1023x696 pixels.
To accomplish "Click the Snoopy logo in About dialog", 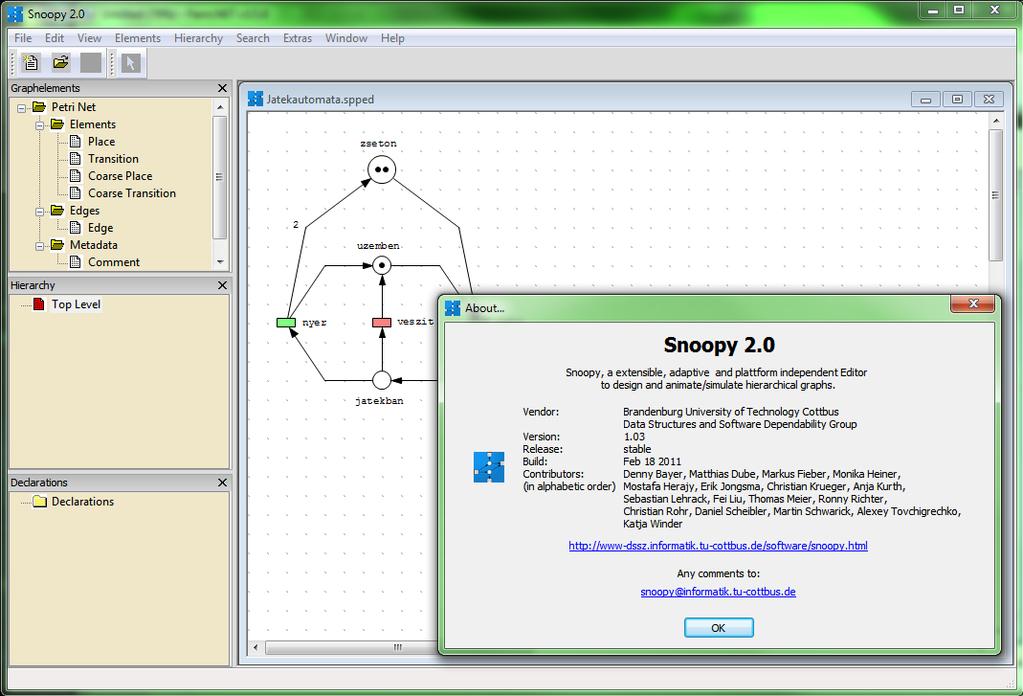I will (x=489, y=467).
